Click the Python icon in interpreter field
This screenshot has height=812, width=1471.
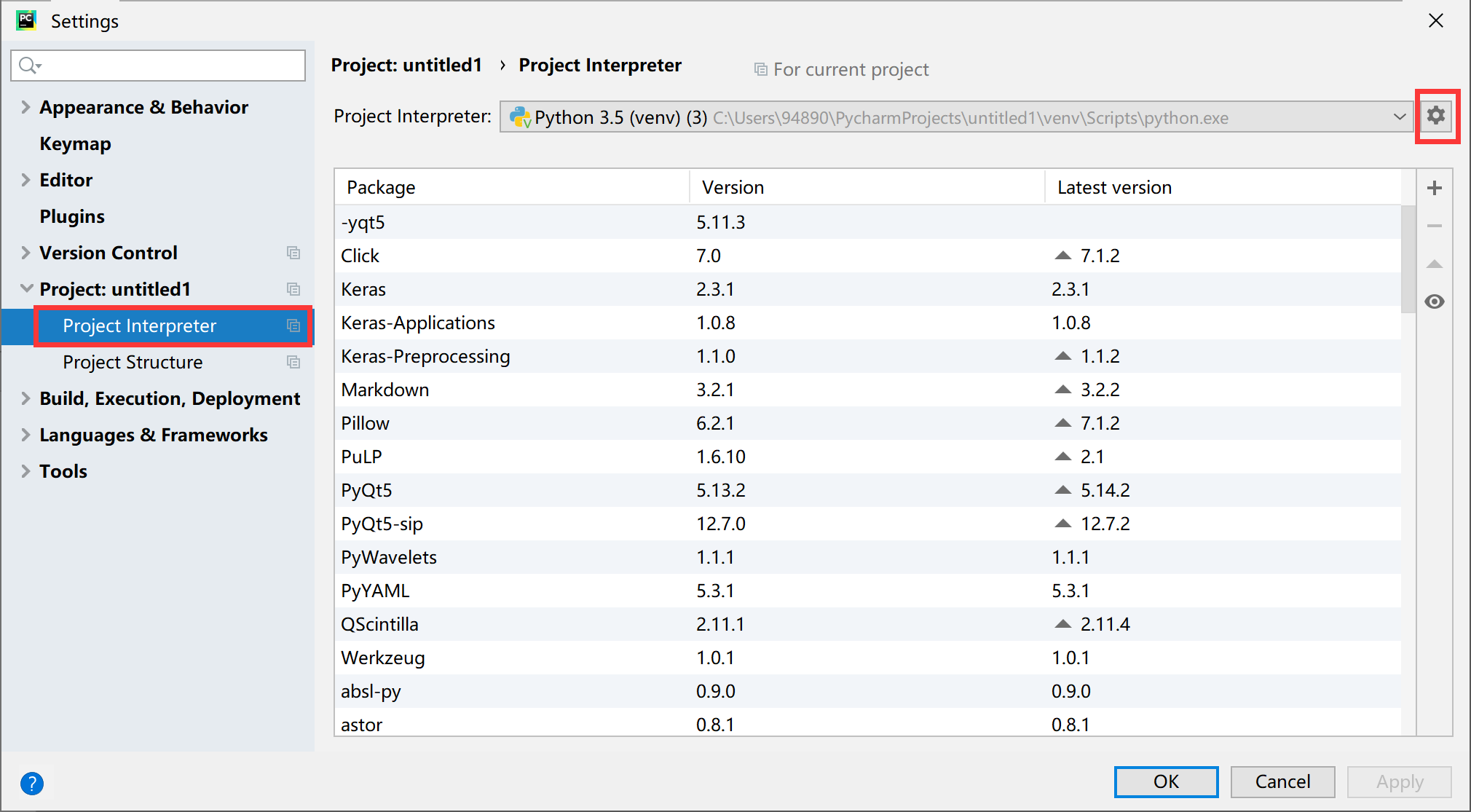click(x=520, y=117)
